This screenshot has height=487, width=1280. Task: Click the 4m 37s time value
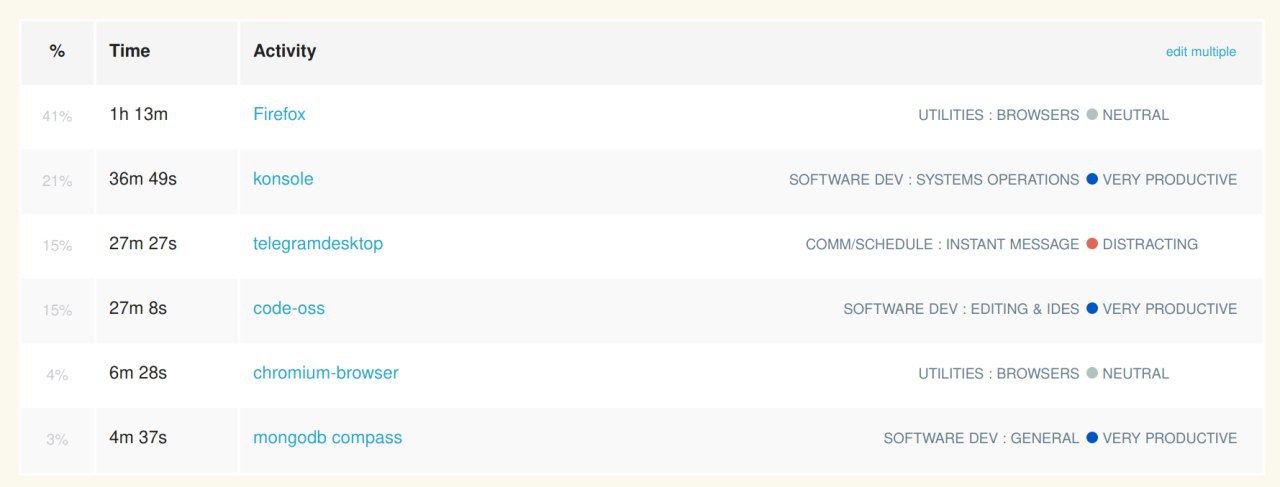(138, 437)
